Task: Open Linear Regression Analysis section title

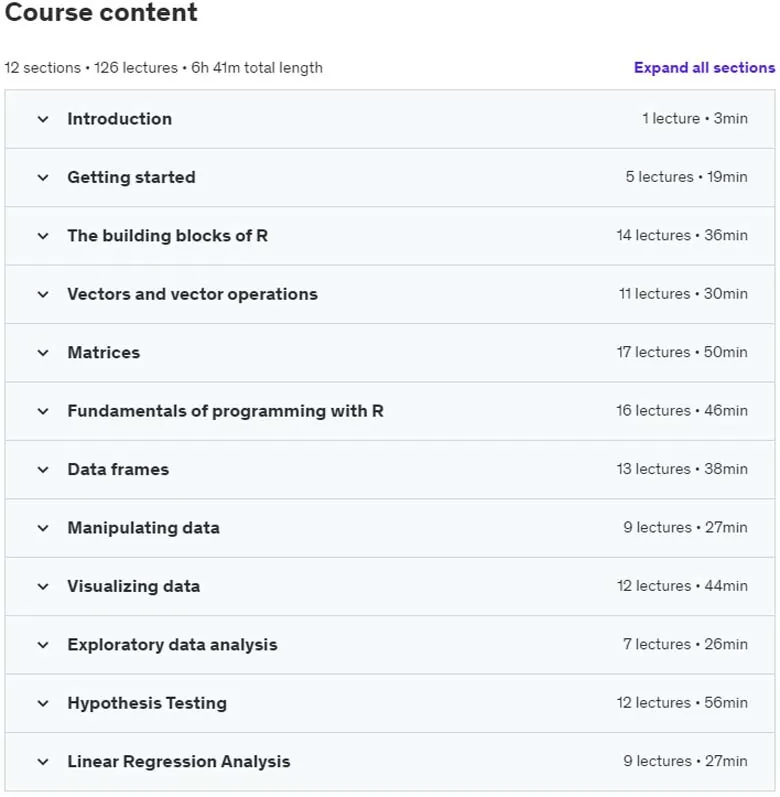Action: pos(179,761)
